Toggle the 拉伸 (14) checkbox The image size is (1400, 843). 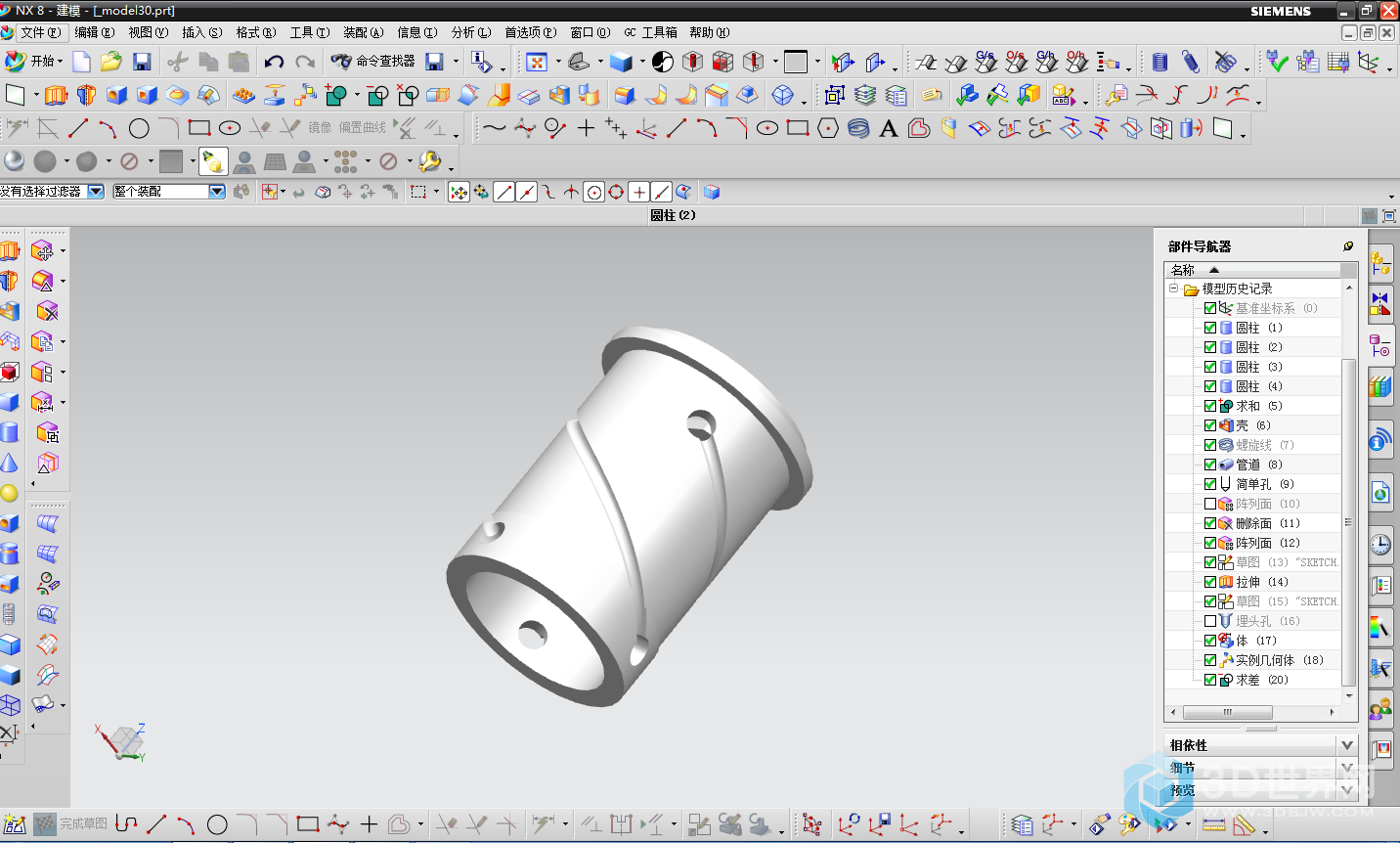pyautogui.click(x=1210, y=582)
